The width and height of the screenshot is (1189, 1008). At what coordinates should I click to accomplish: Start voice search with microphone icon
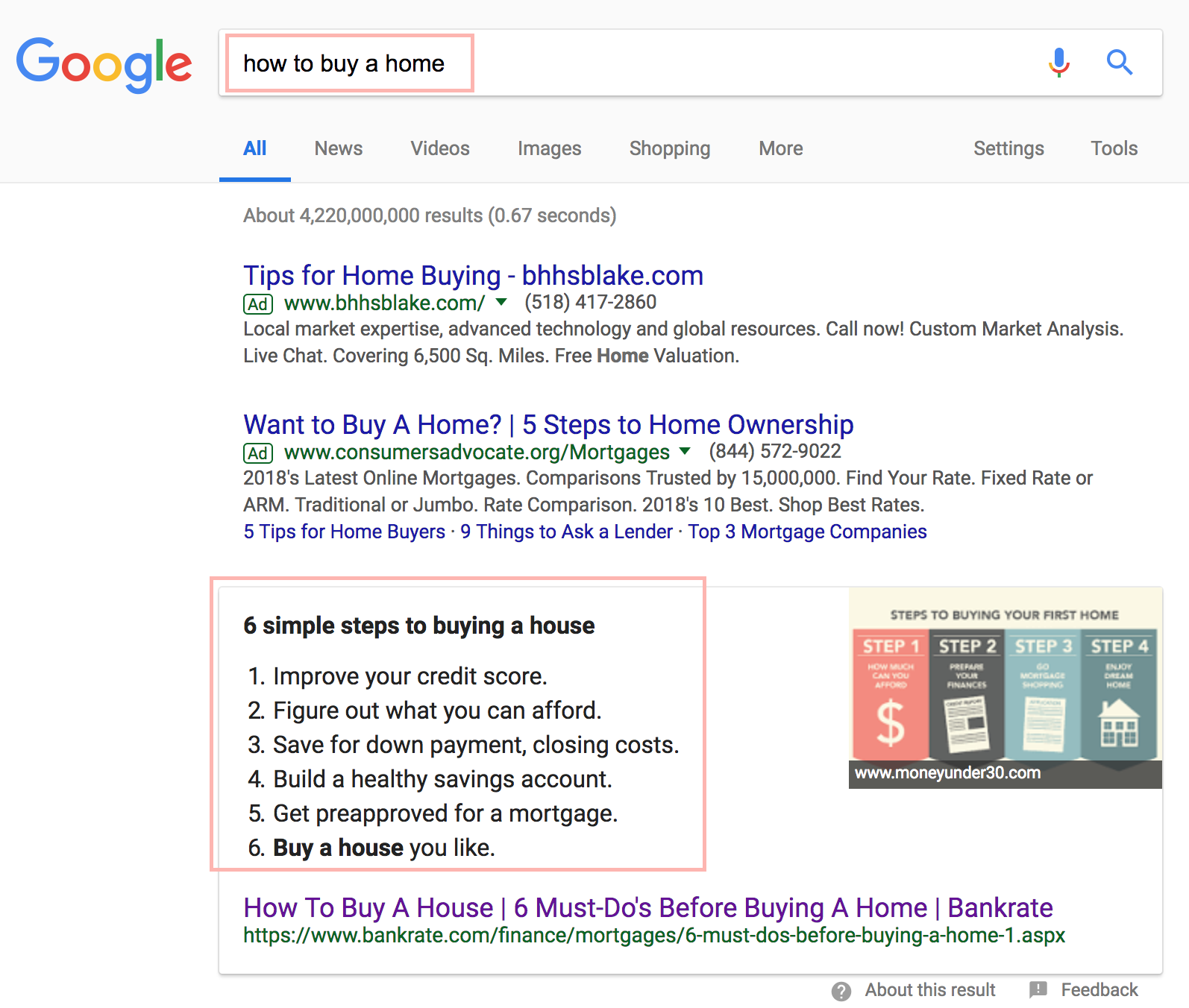click(x=1058, y=63)
